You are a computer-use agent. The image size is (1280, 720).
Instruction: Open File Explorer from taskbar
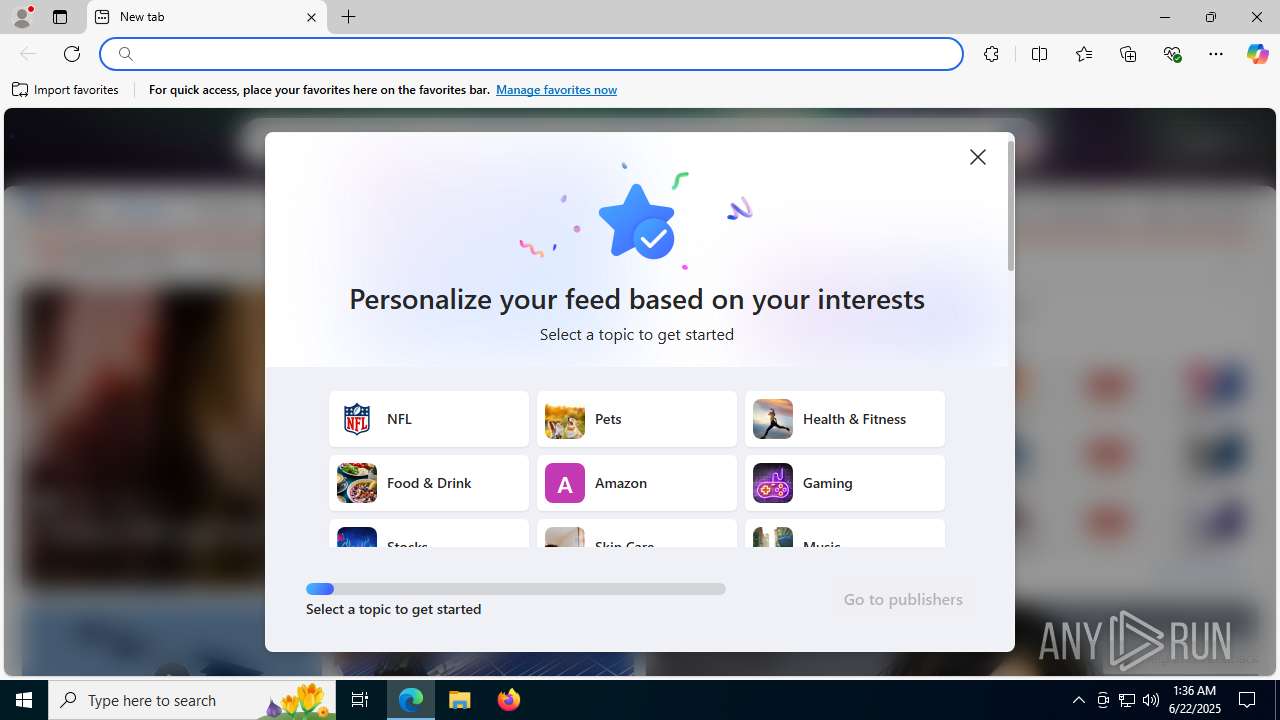pyautogui.click(x=460, y=700)
